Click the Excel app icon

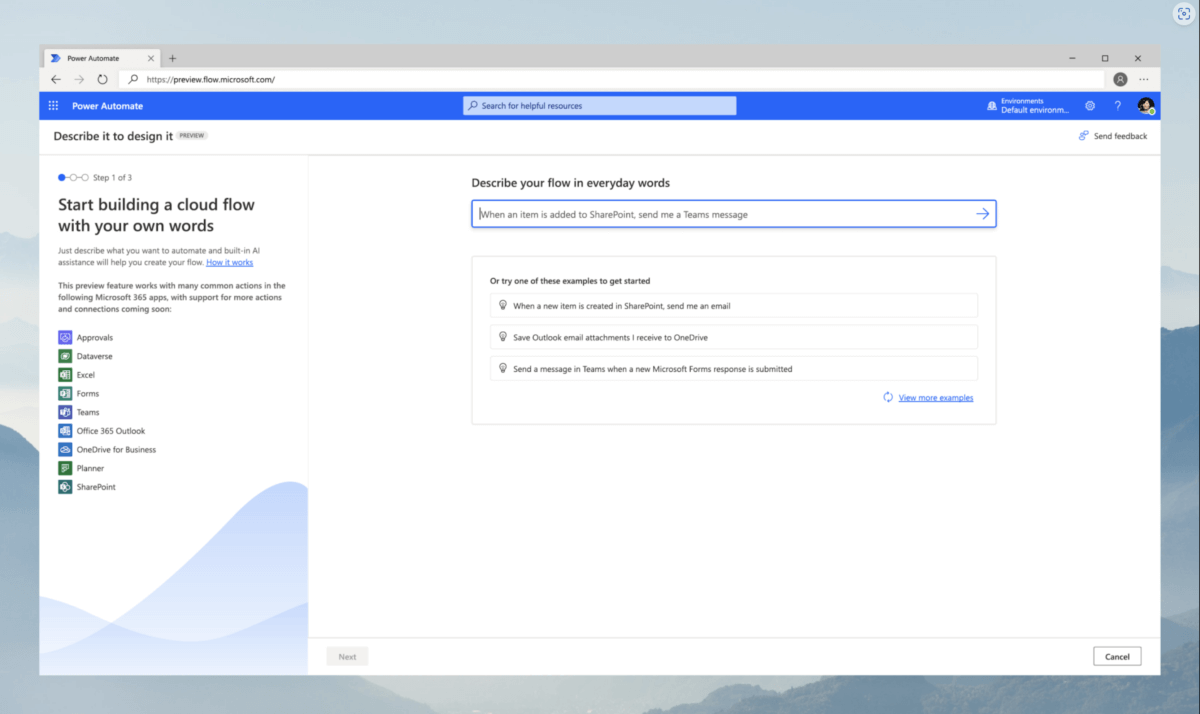click(65, 375)
